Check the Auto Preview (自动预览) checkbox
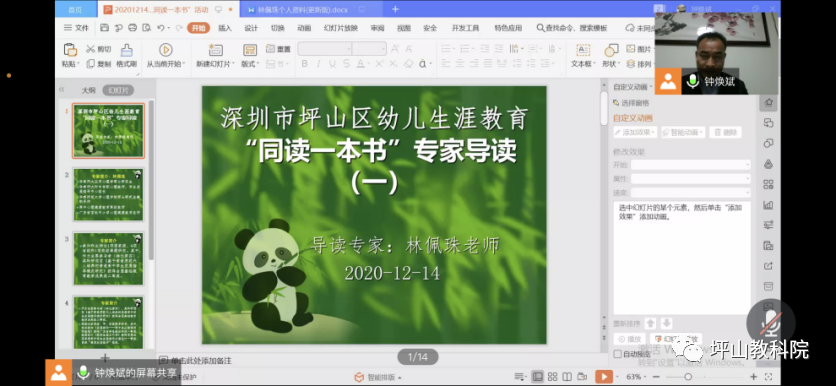This screenshot has width=836, height=386. (x=617, y=353)
